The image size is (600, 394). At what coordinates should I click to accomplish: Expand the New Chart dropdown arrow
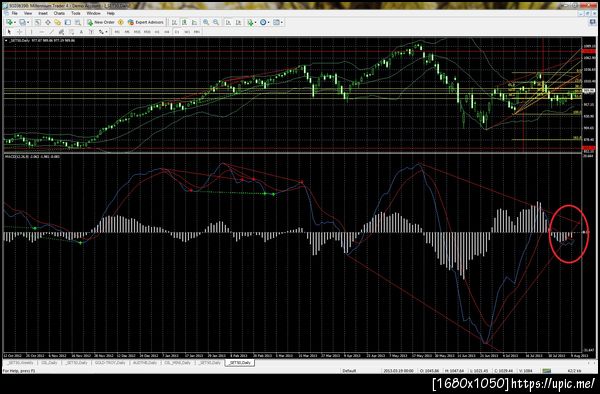15,22
